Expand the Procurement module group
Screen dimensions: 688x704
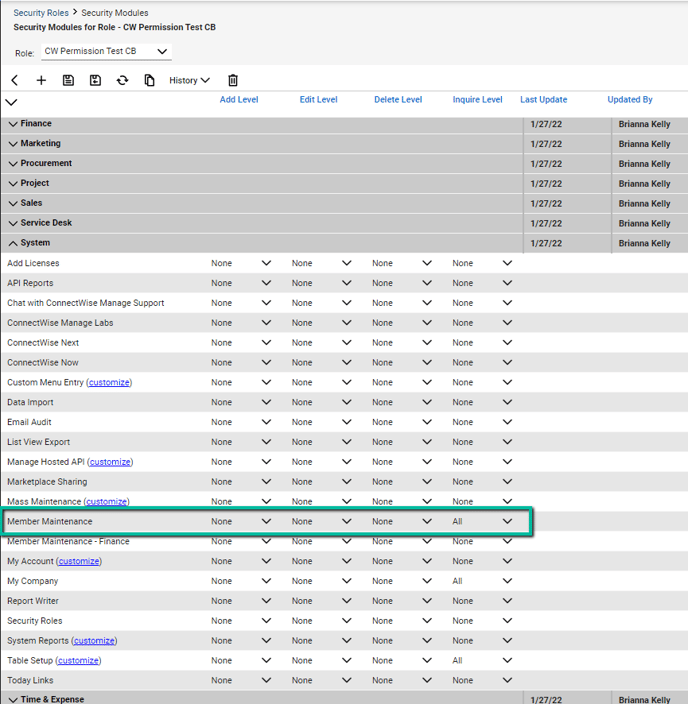coord(13,163)
